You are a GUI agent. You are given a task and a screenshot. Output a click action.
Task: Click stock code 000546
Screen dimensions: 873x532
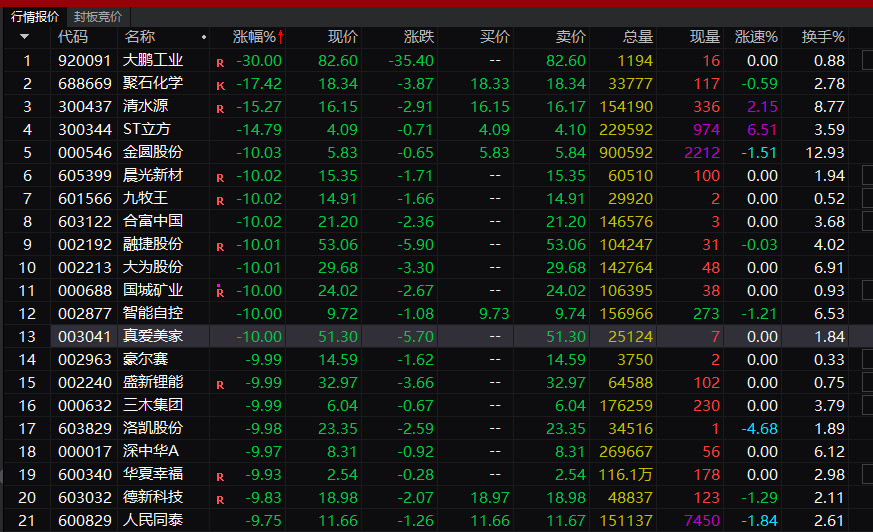[x=85, y=152]
